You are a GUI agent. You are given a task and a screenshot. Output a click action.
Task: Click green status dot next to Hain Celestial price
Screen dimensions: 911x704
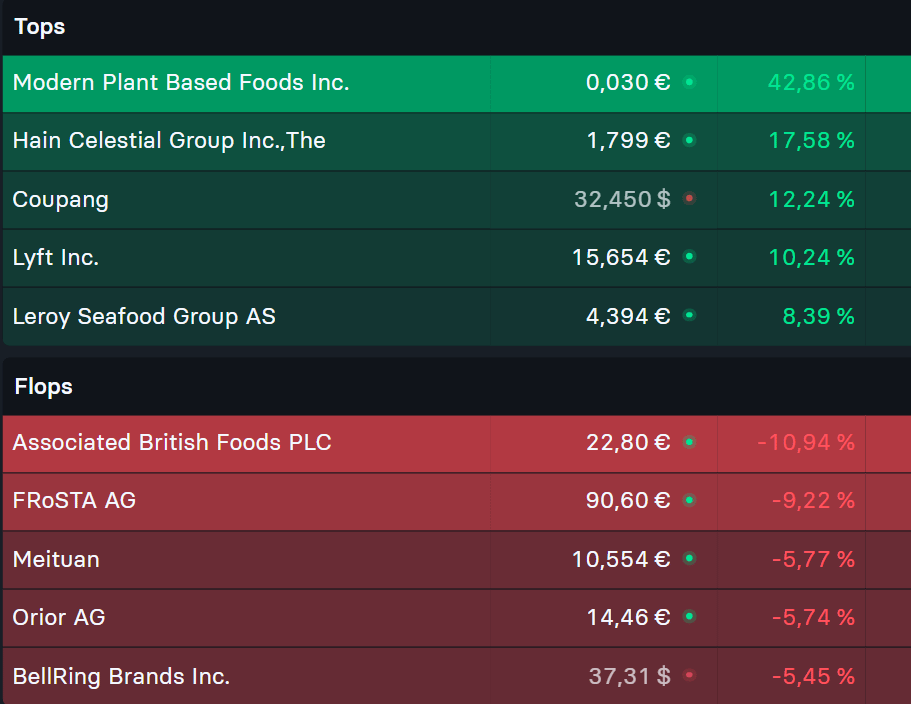point(689,140)
